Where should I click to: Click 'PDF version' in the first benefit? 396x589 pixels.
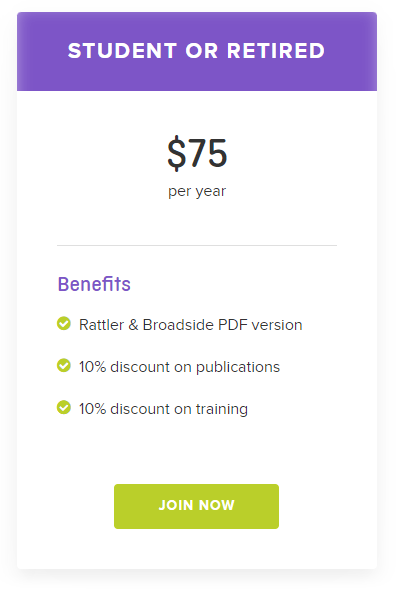tap(260, 325)
